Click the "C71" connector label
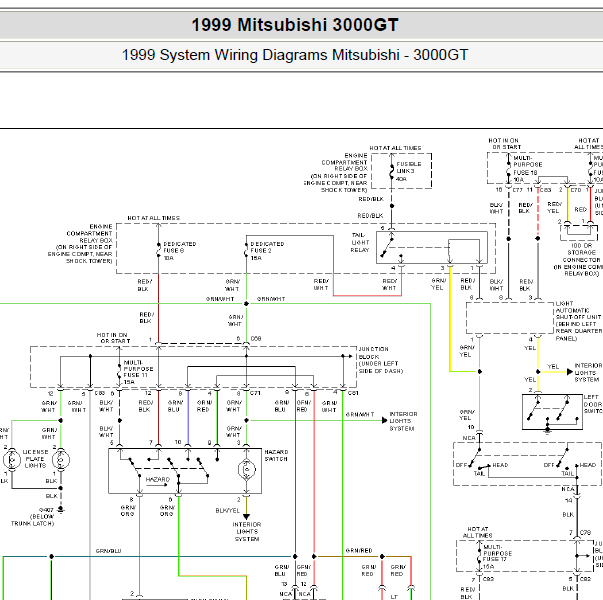The height and width of the screenshot is (600, 603). pos(255,393)
